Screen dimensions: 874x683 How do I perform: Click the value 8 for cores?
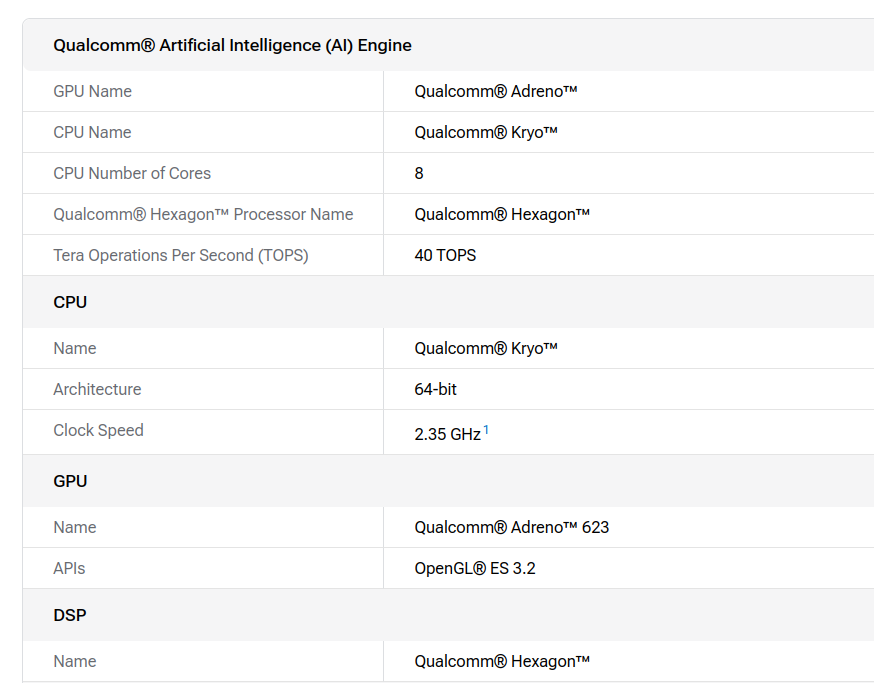419,173
